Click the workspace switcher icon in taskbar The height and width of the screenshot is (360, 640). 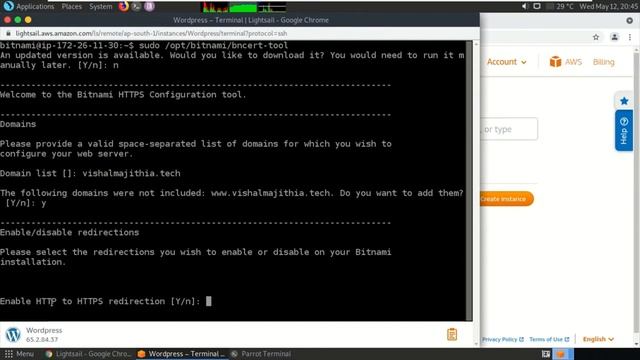pos(546,354)
